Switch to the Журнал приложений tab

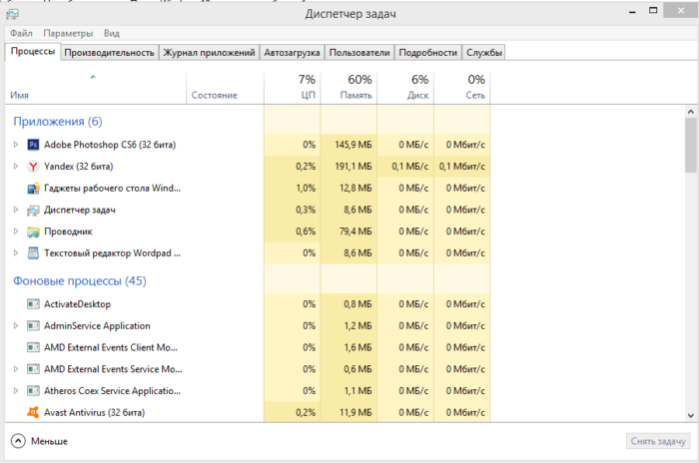click(209, 53)
